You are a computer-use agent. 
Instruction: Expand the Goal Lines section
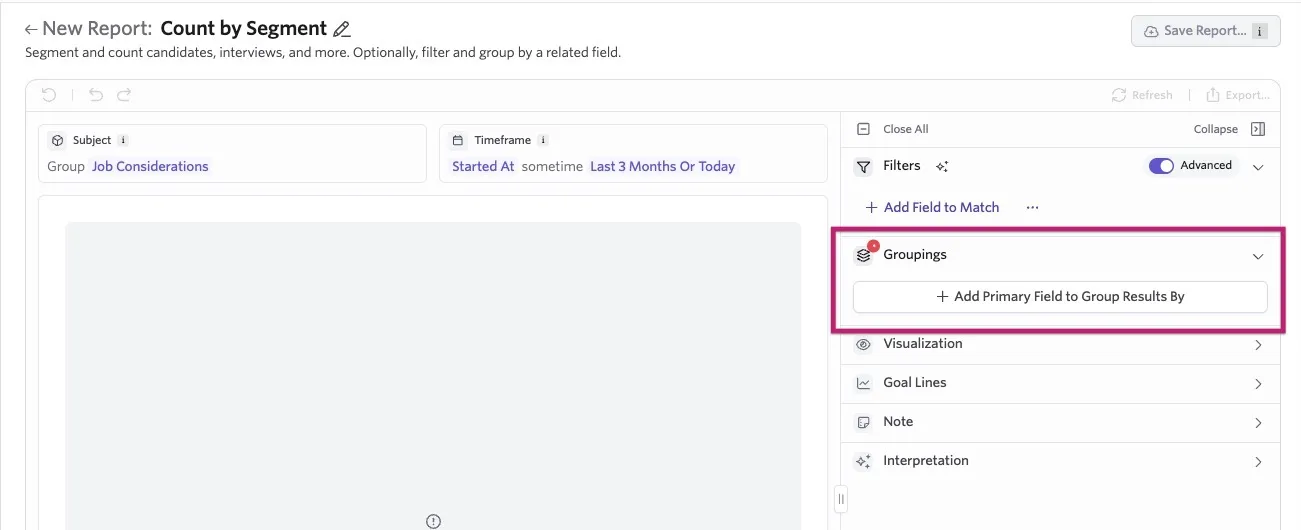tap(1258, 384)
